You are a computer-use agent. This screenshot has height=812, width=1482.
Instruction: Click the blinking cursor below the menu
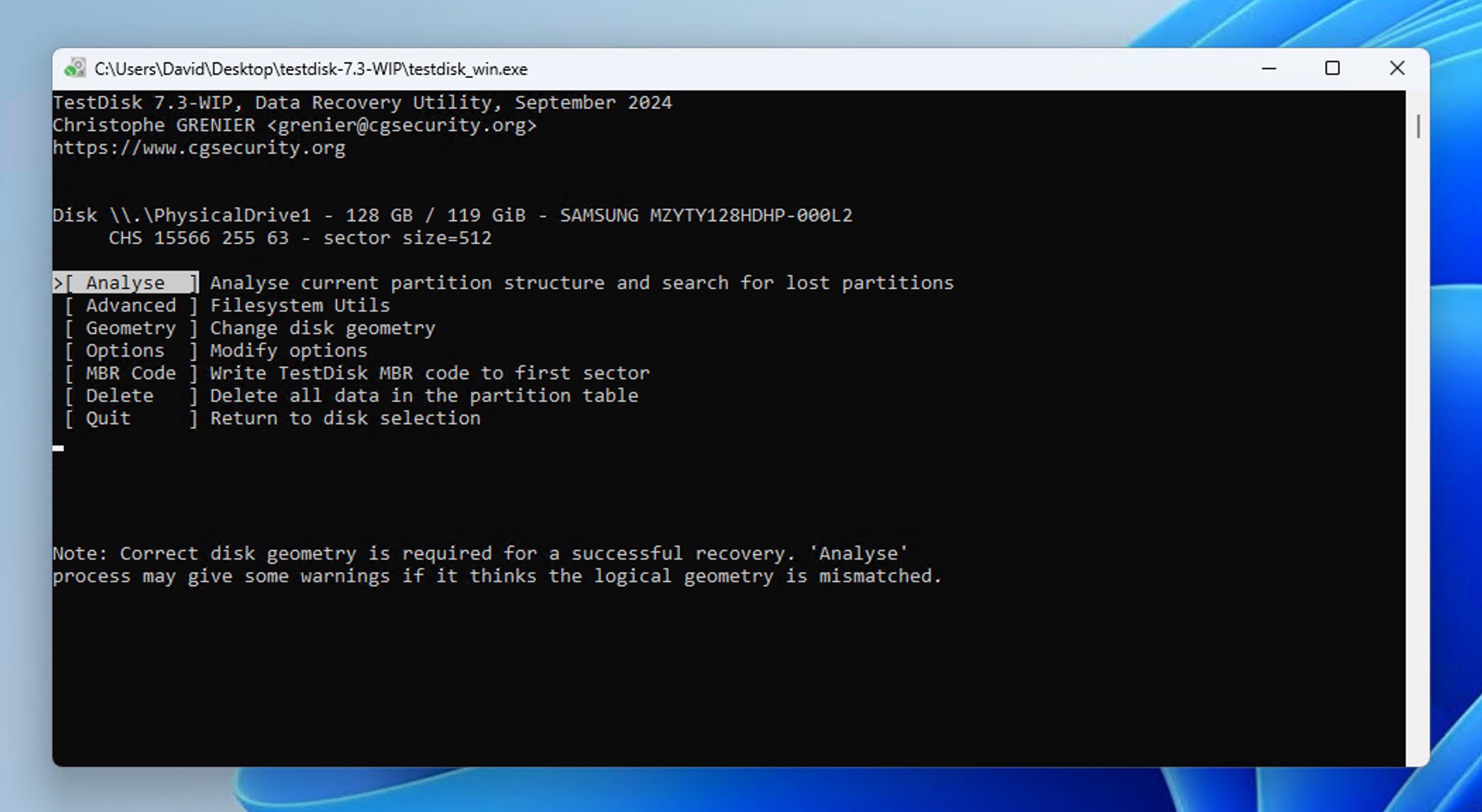coord(59,447)
